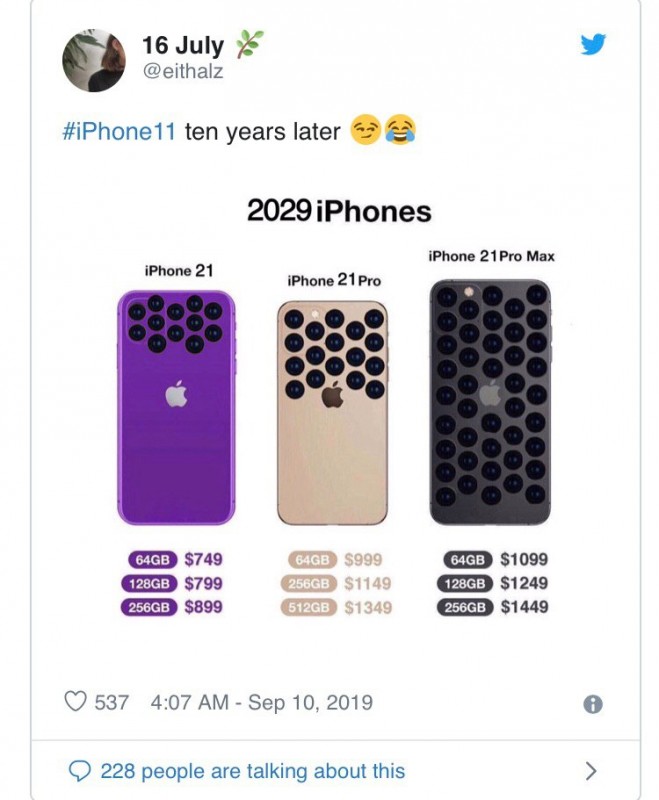Click the black iPhone 21 Pro Max image
The height and width of the screenshot is (800, 659).
pyautogui.click(x=490, y=402)
